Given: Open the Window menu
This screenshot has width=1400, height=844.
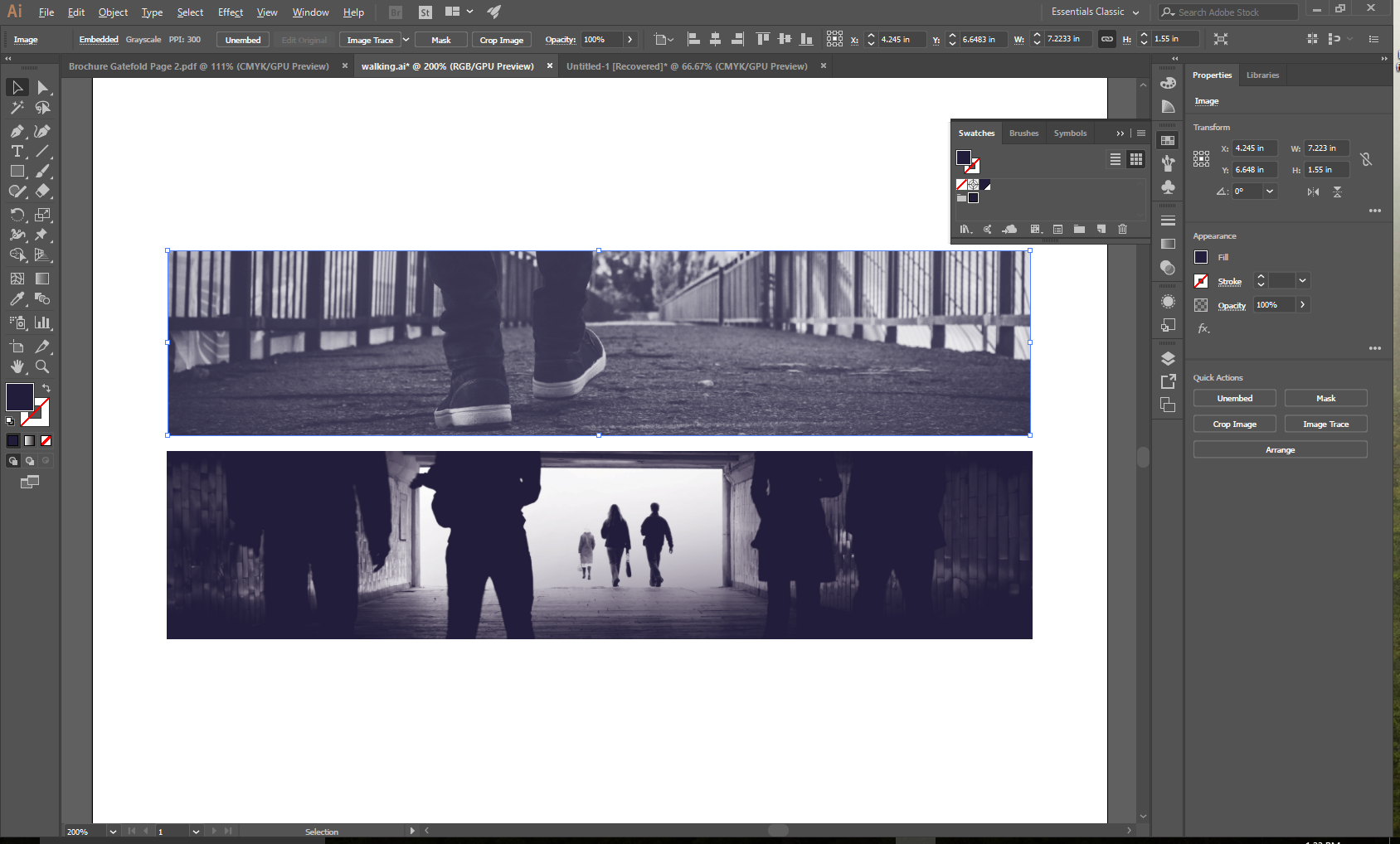Looking at the screenshot, I should pos(310,12).
